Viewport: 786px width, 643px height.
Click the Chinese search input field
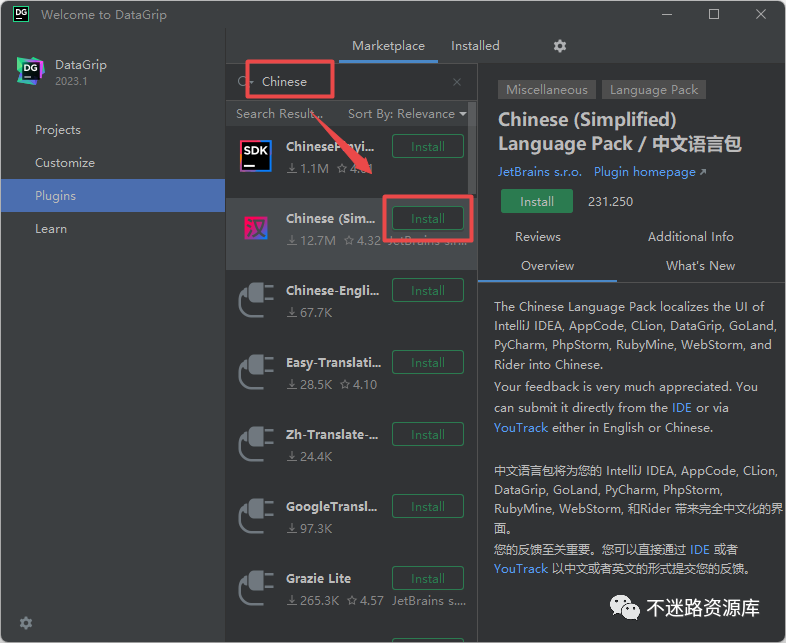(351, 82)
